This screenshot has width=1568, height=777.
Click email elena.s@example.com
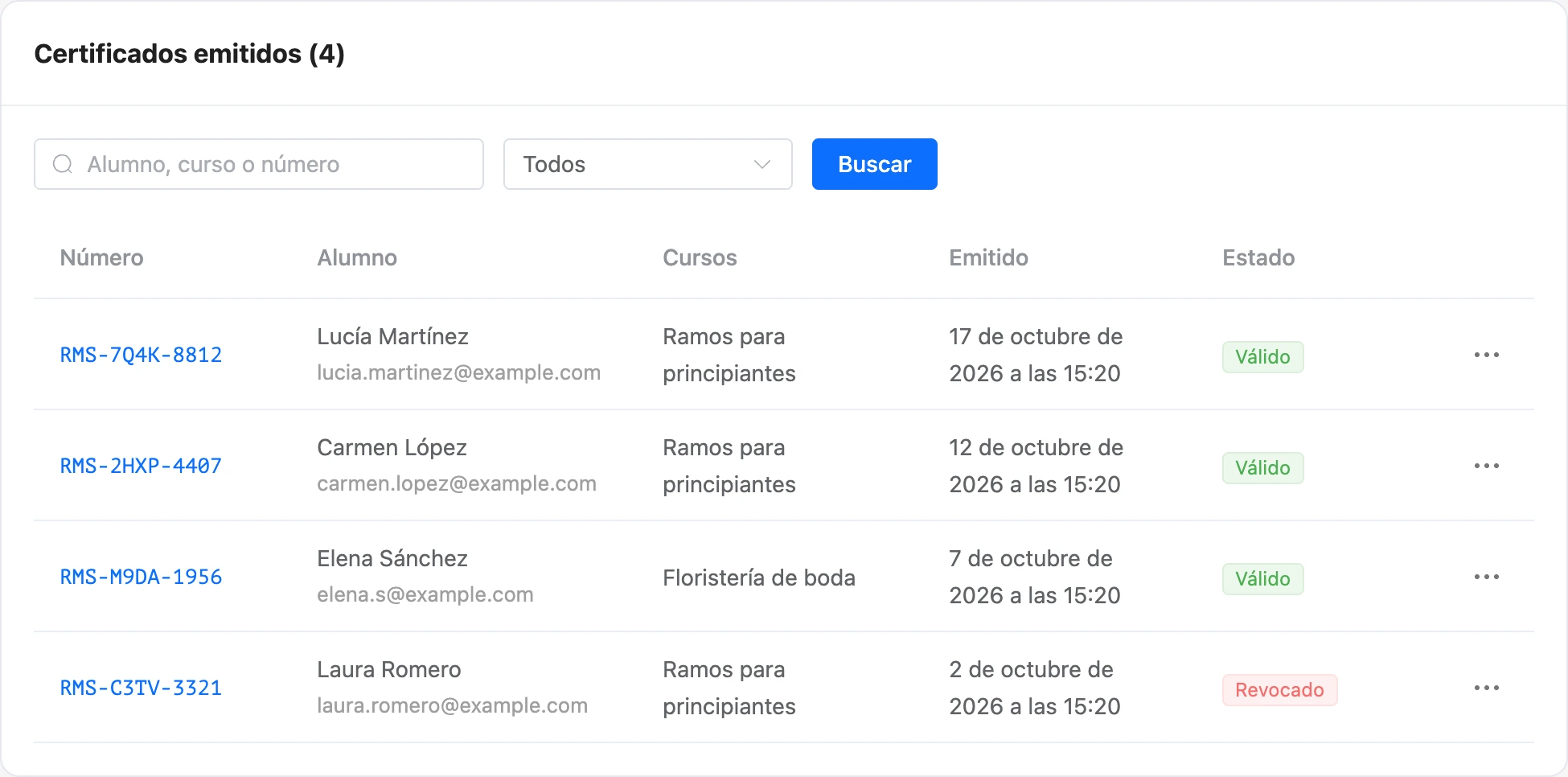click(425, 594)
